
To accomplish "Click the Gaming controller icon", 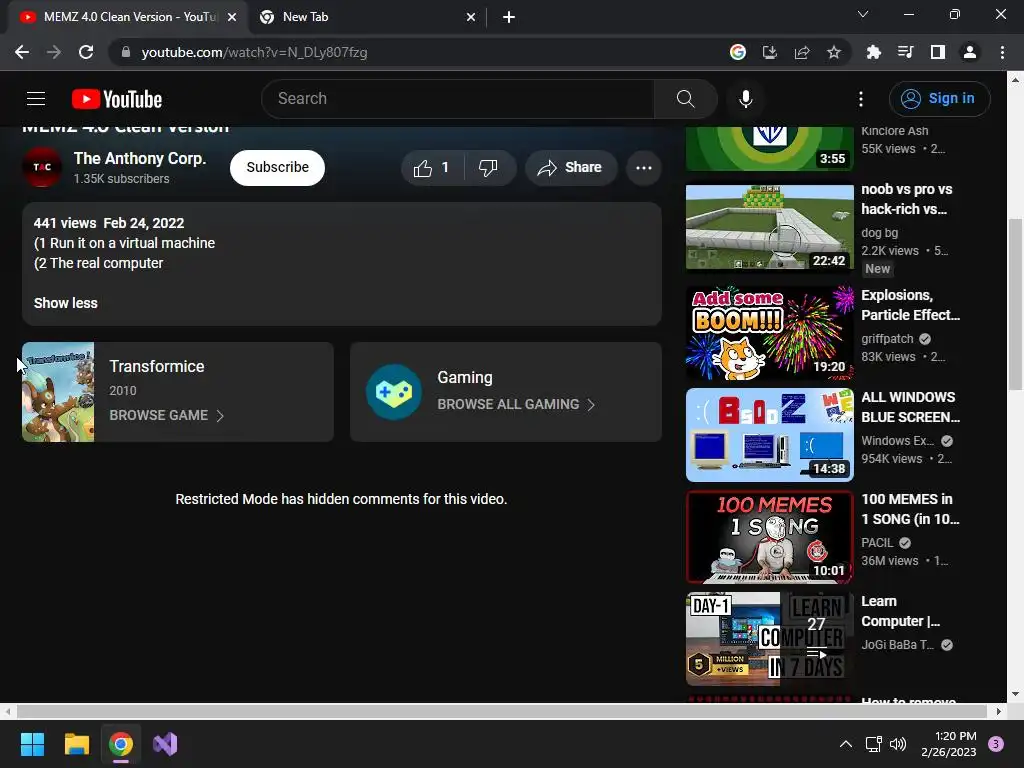I will [x=394, y=392].
